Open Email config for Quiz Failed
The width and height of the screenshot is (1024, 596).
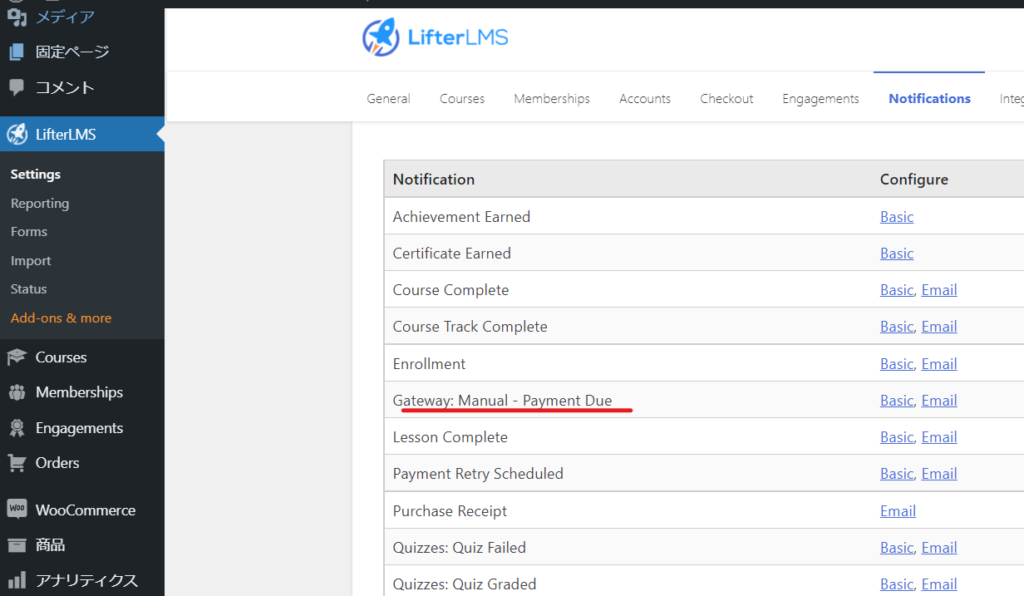(x=939, y=547)
